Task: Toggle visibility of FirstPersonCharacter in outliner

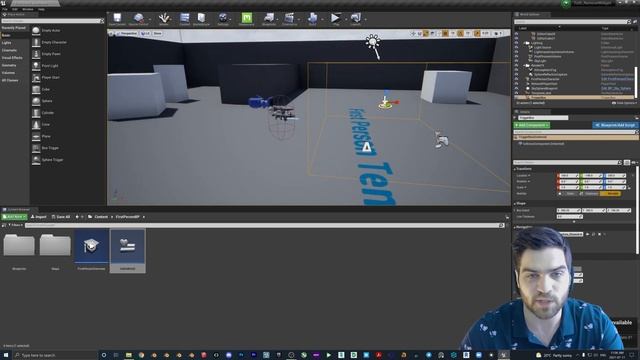Action: (516, 79)
